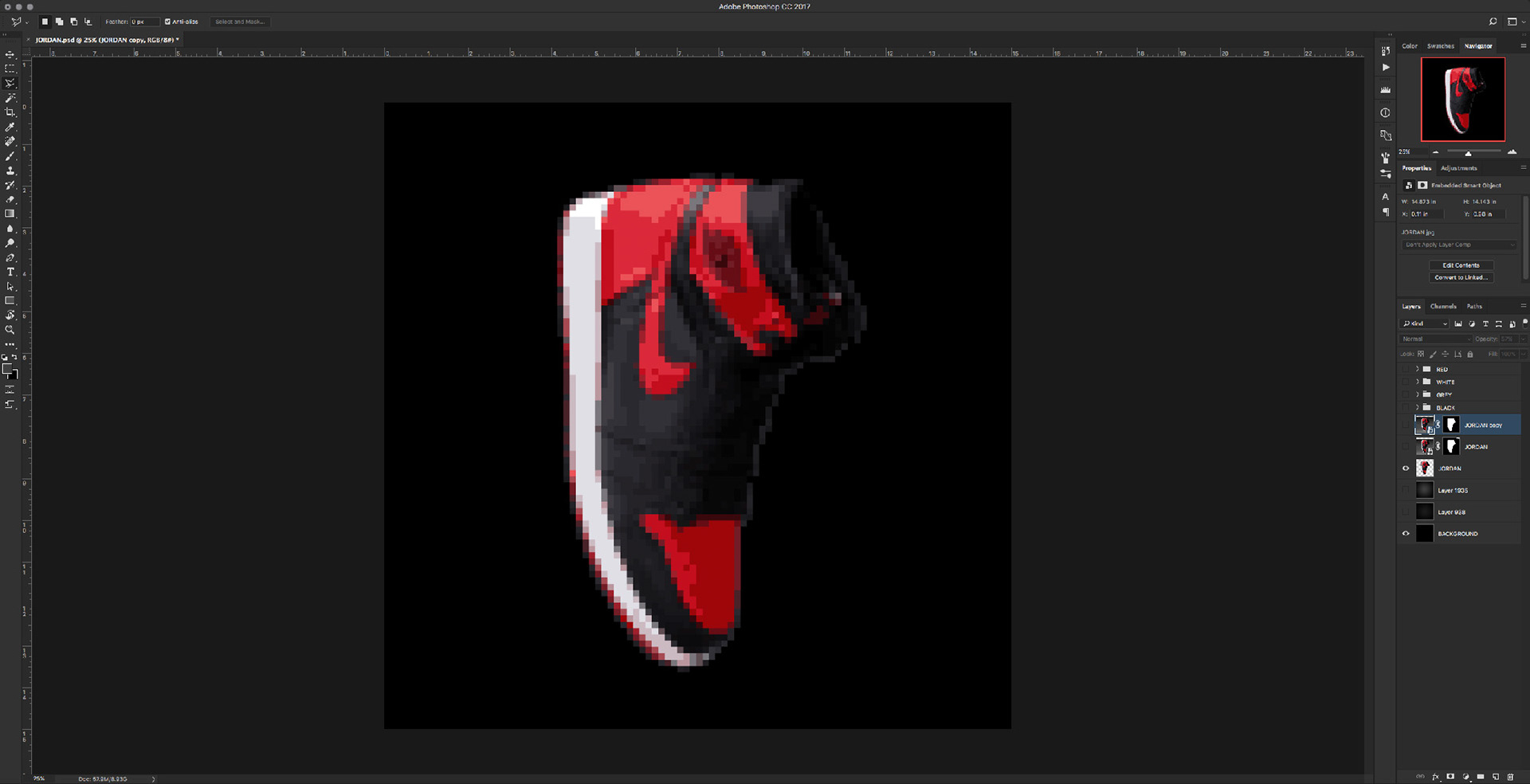Show the WHITE group
The image size is (1530, 784).
[x=1406, y=382]
